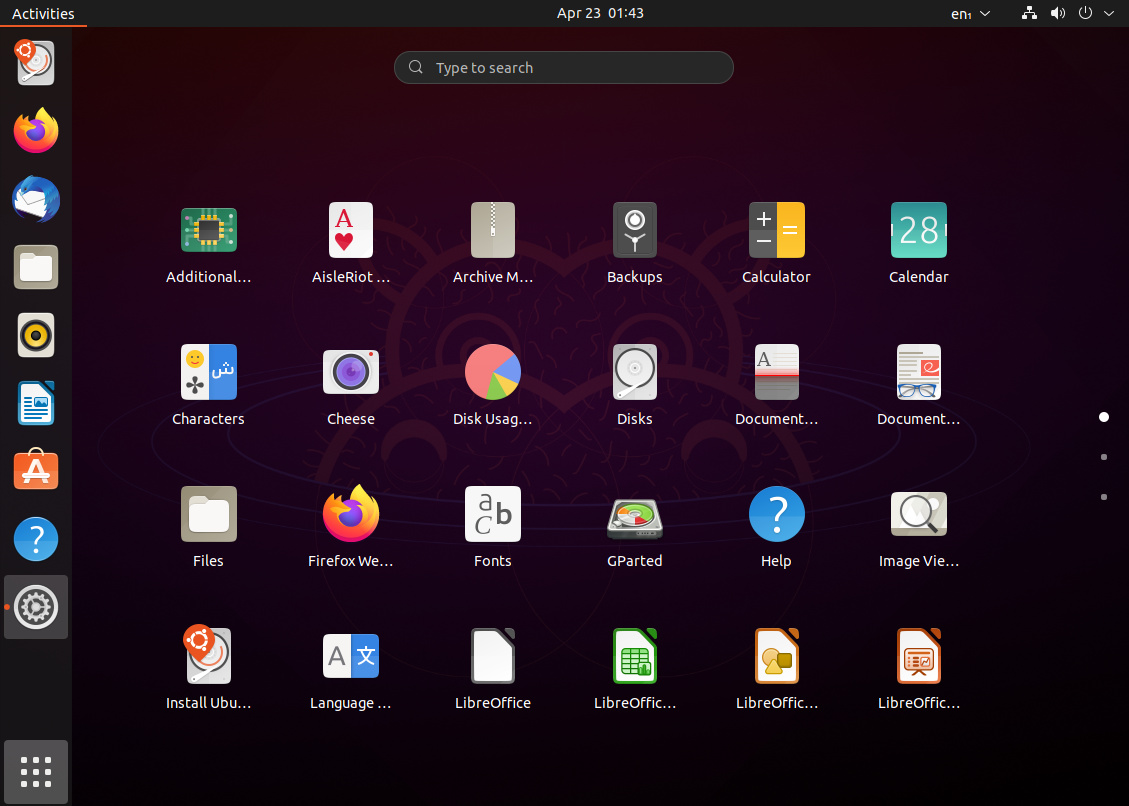Launch the Backups app
The width and height of the screenshot is (1129, 806).
pos(634,230)
